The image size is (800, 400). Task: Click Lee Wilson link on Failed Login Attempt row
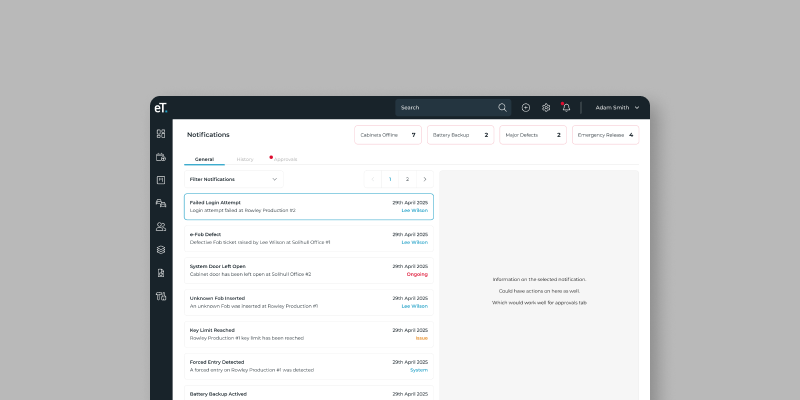[414, 210]
